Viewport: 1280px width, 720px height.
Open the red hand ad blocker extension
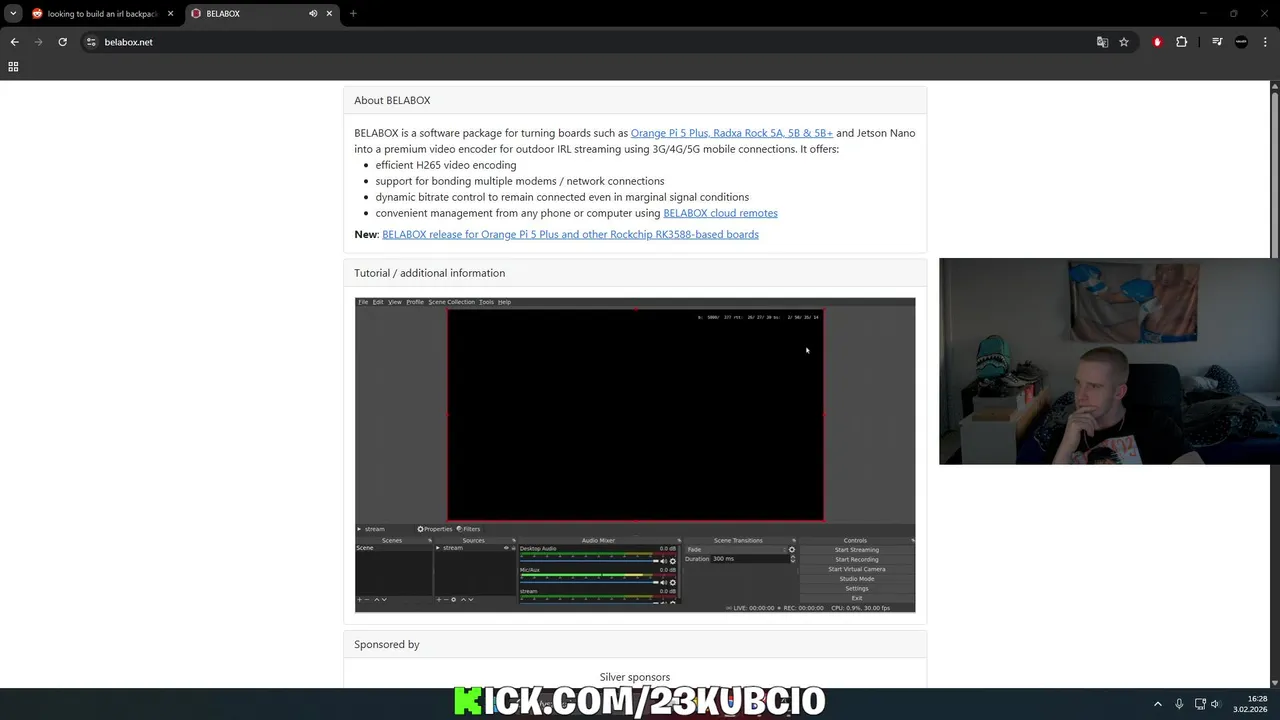point(1157,42)
